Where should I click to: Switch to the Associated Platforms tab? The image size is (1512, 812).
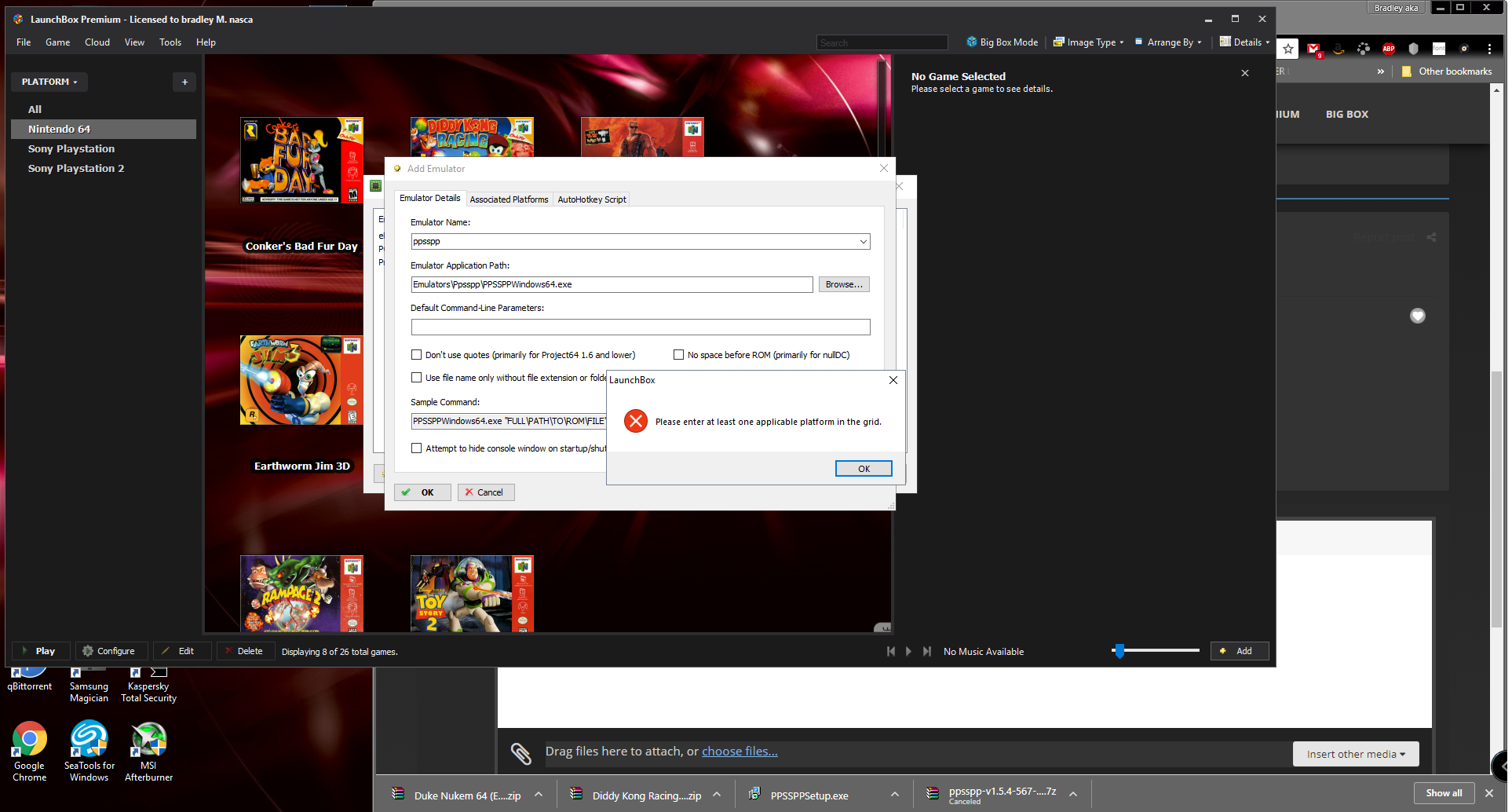point(510,199)
